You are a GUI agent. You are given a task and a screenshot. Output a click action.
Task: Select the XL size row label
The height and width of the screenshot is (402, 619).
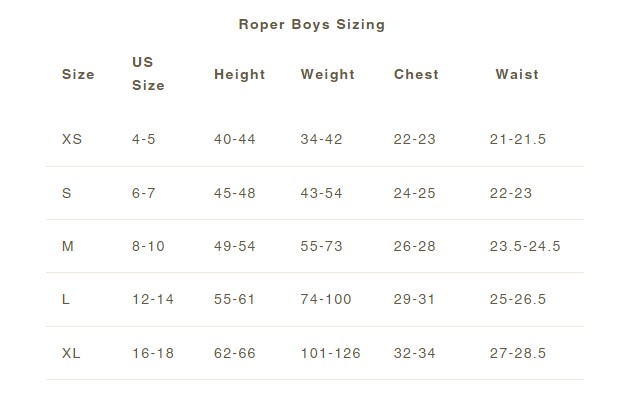(71, 353)
